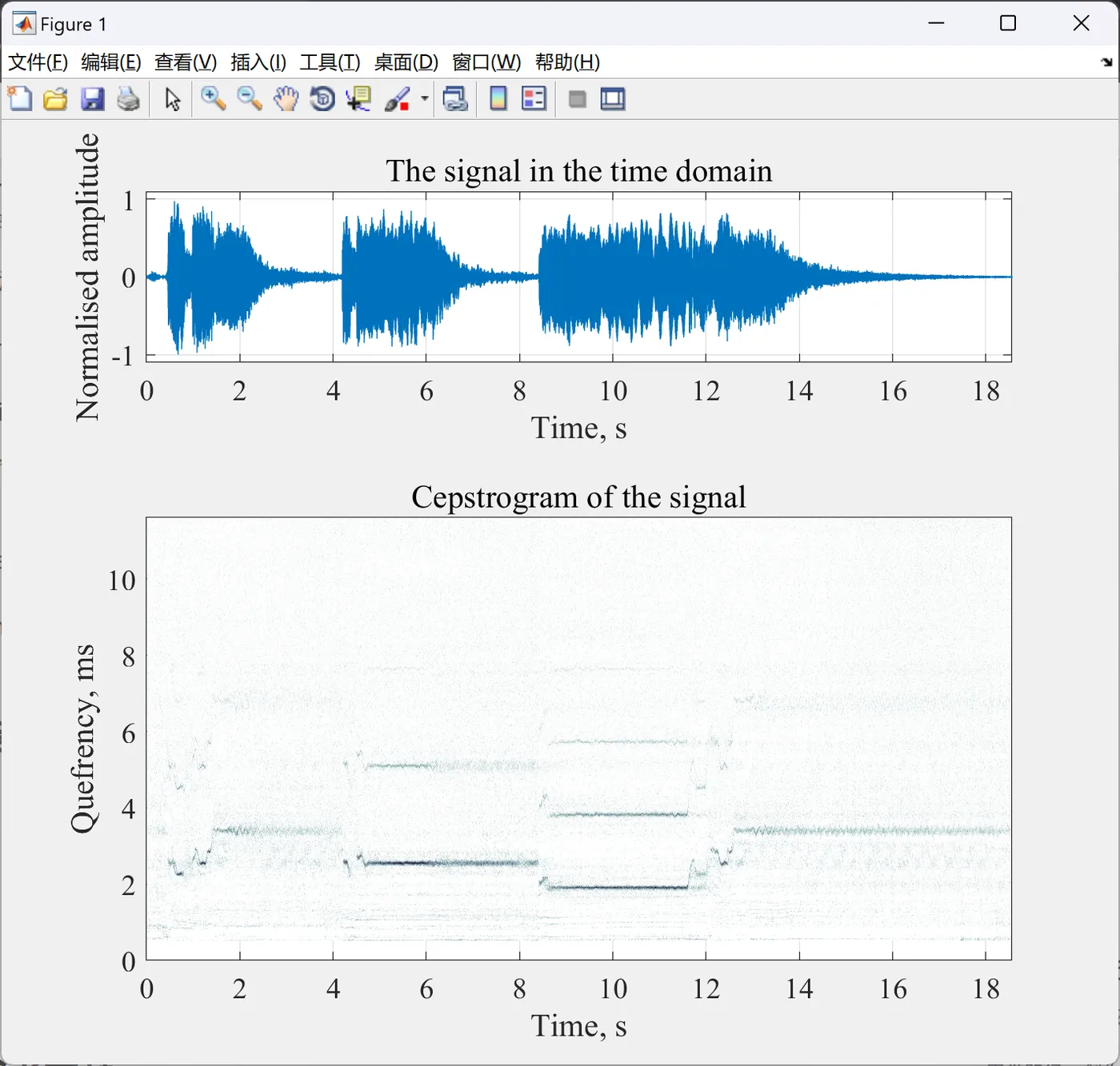Click the Brush data tool
This screenshot has width=1120, height=1066.
tap(398, 99)
